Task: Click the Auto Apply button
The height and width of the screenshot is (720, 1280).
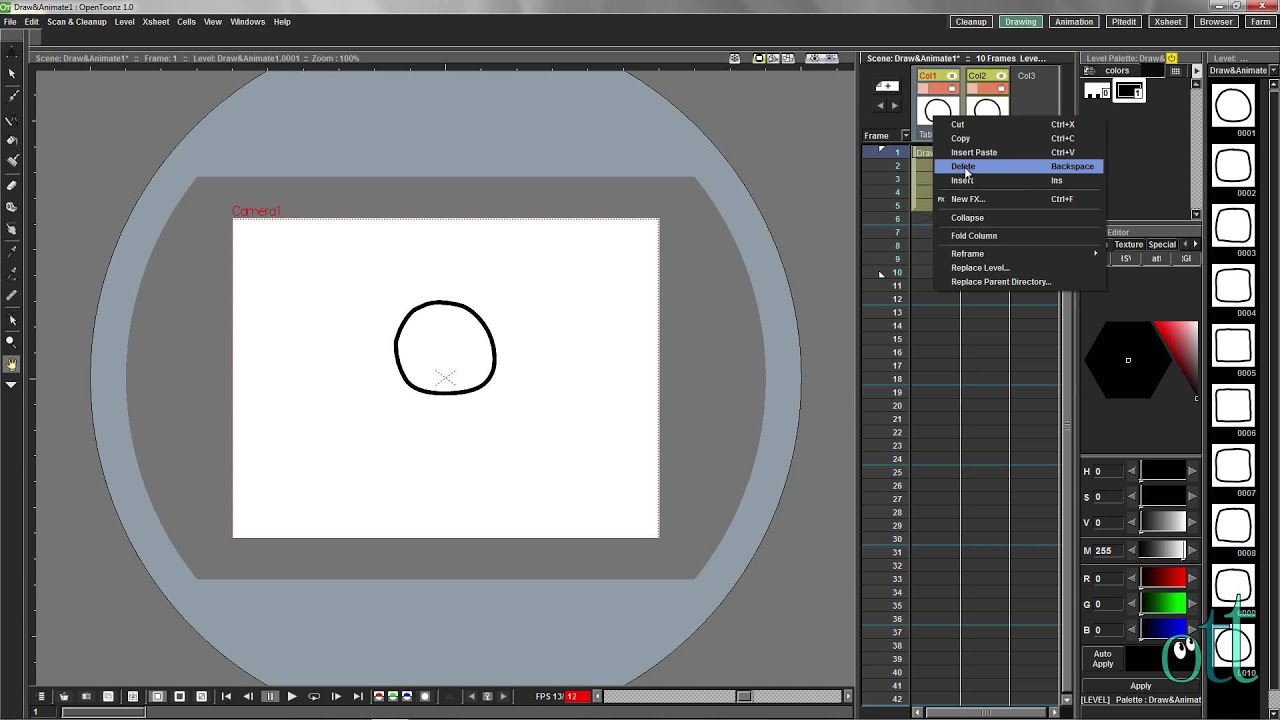Action: point(1103,659)
